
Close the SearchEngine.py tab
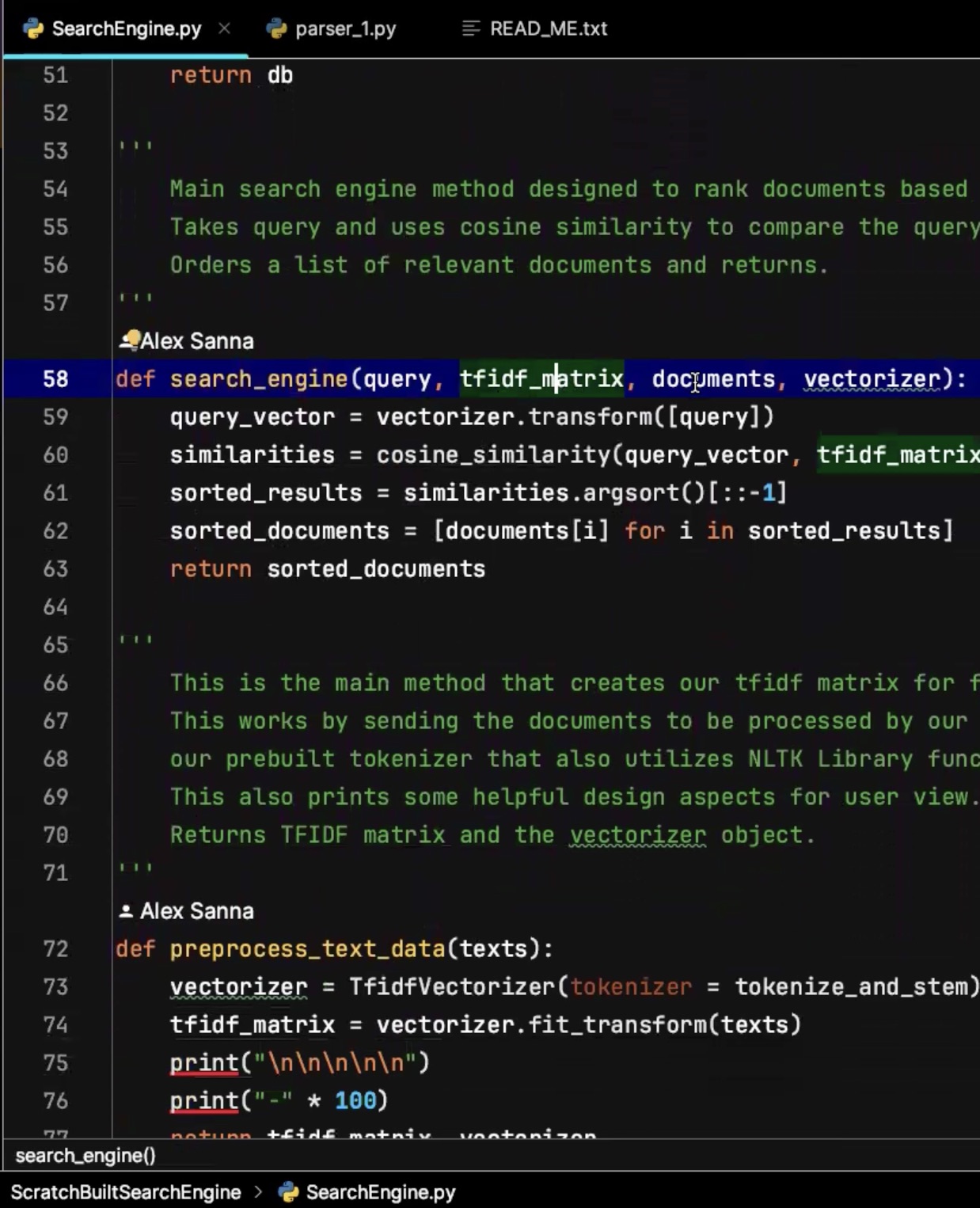point(225,28)
